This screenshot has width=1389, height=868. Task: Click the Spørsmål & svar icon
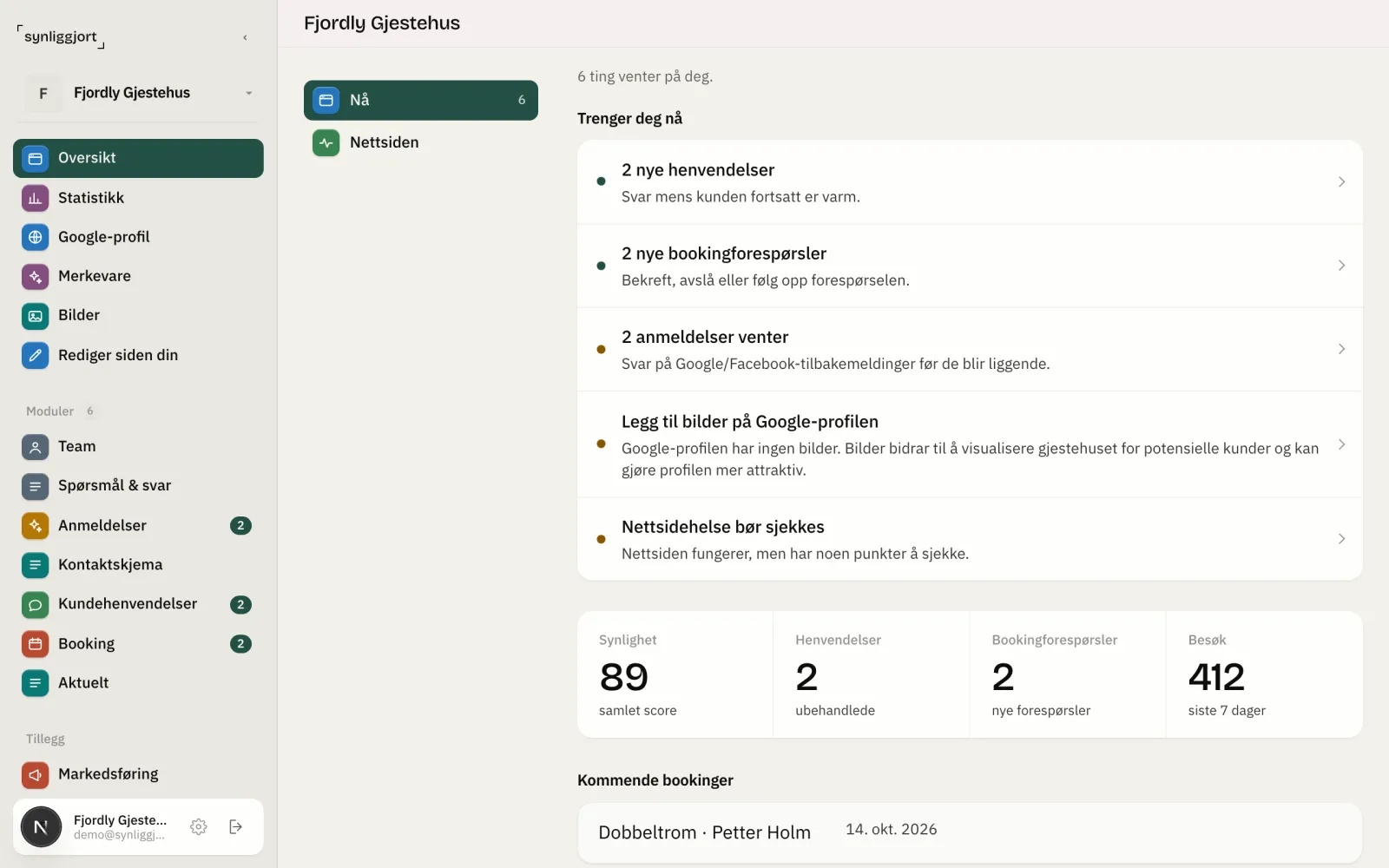coord(35,486)
